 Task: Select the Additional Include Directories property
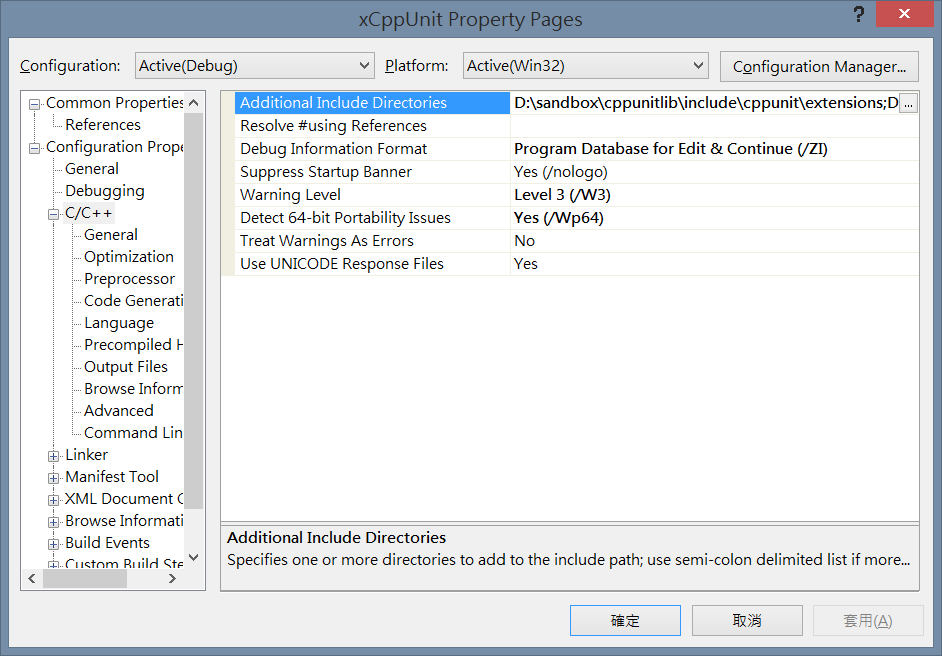(x=372, y=103)
